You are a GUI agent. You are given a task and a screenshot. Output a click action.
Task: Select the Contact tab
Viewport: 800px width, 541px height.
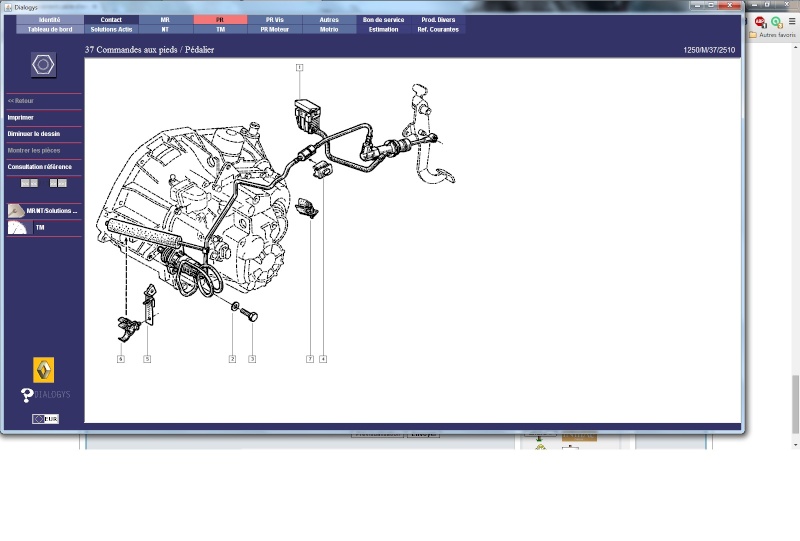111,20
